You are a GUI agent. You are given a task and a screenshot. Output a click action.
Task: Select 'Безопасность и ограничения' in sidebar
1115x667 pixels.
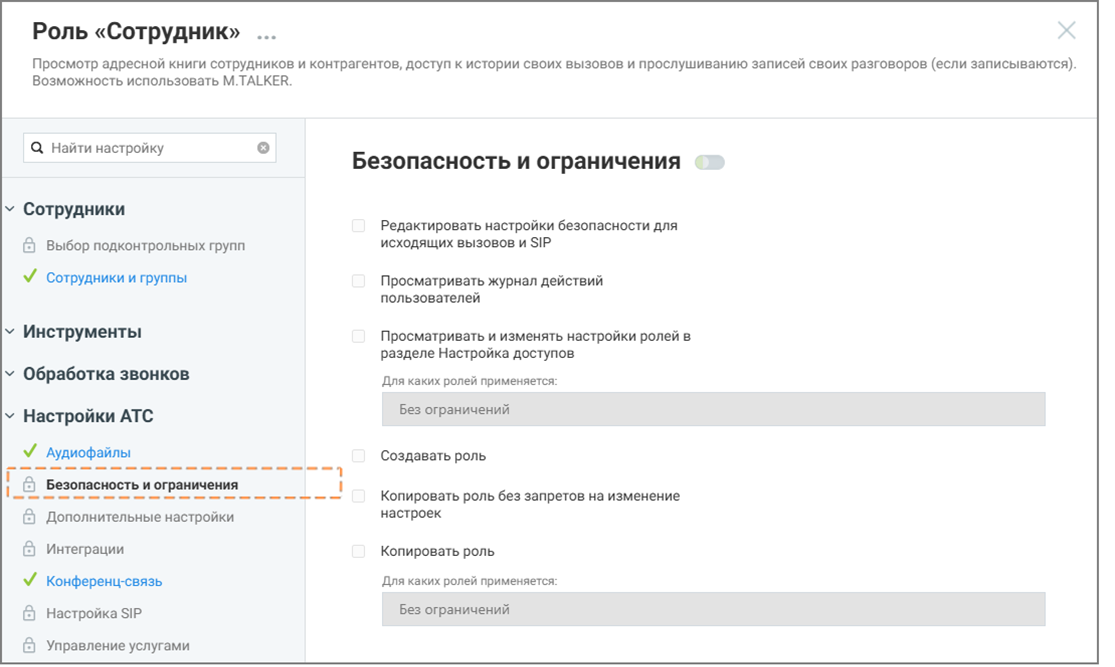pyautogui.click(x=142, y=485)
